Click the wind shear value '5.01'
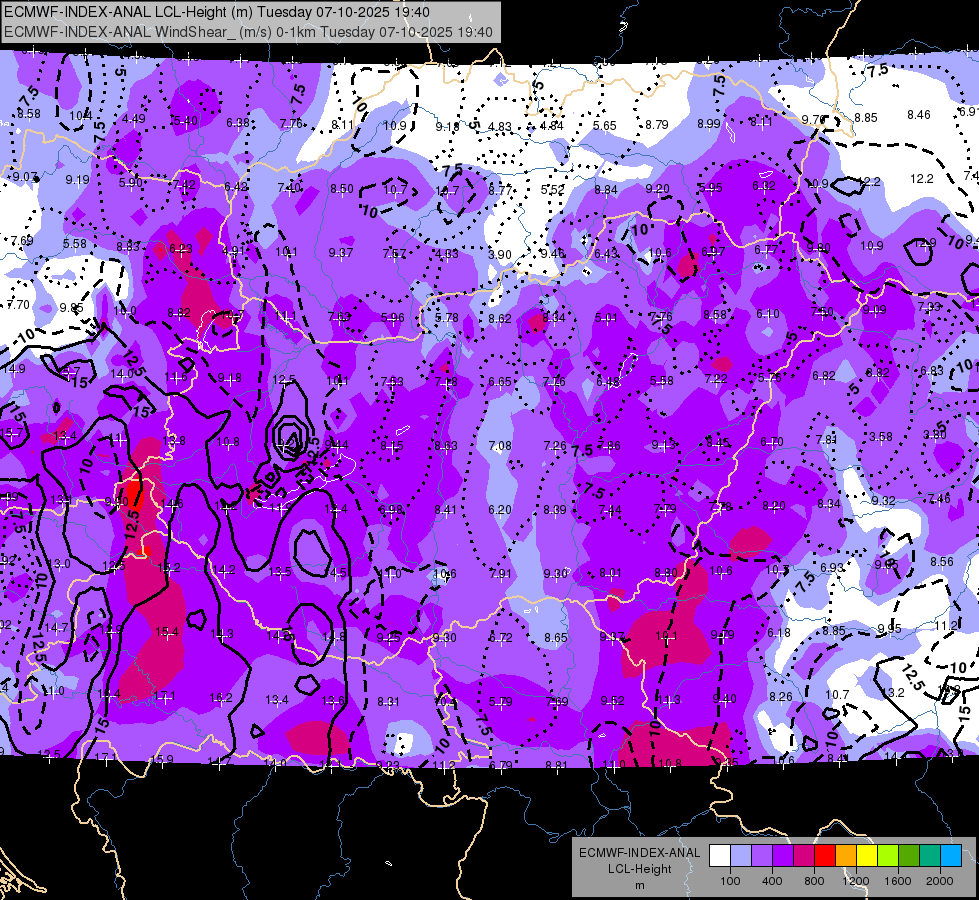The image size is (979, 900). pos(606,317)
